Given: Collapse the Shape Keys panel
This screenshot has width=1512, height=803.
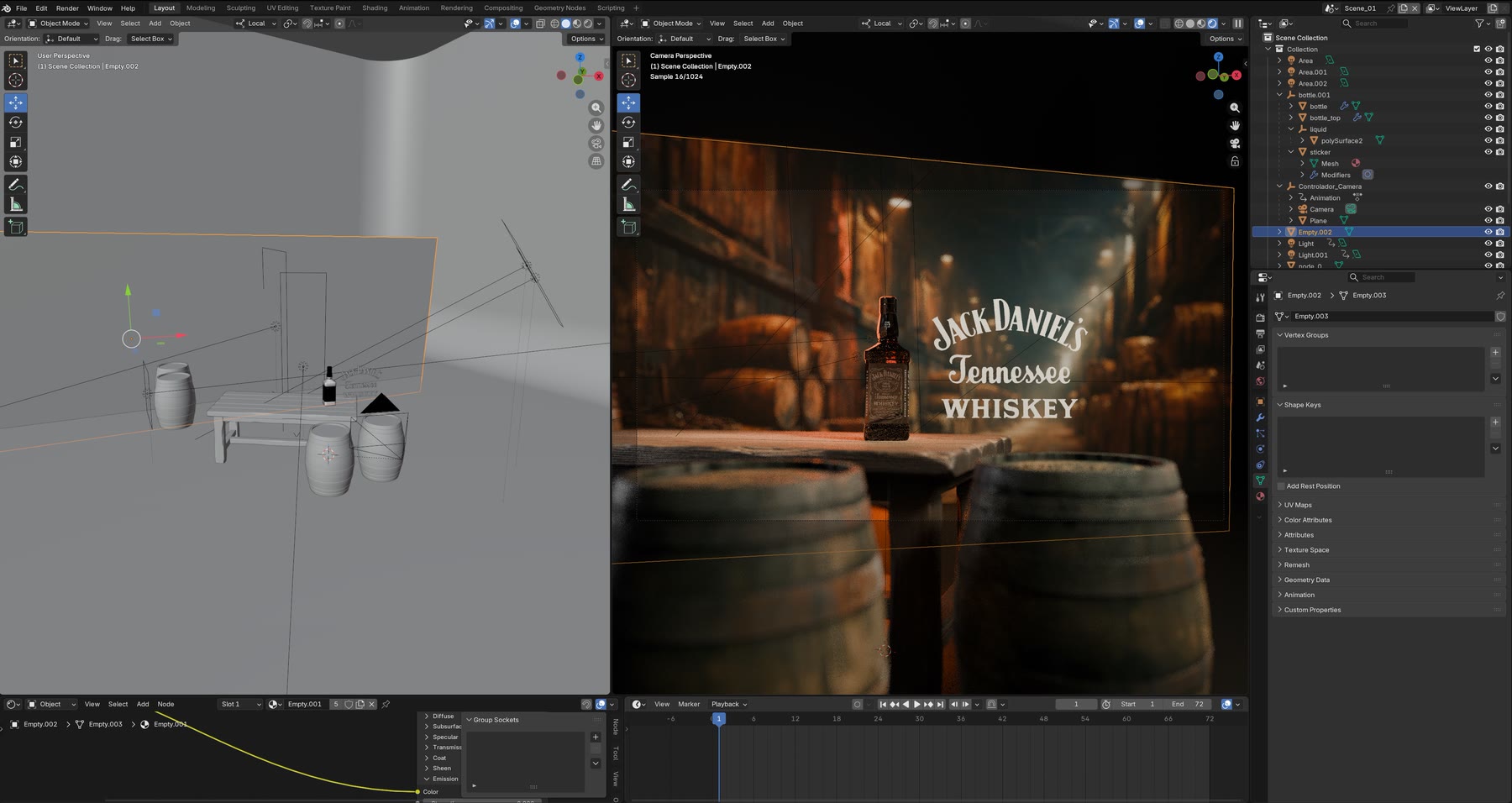Looking at the screenshot, I should [1302, 405].
